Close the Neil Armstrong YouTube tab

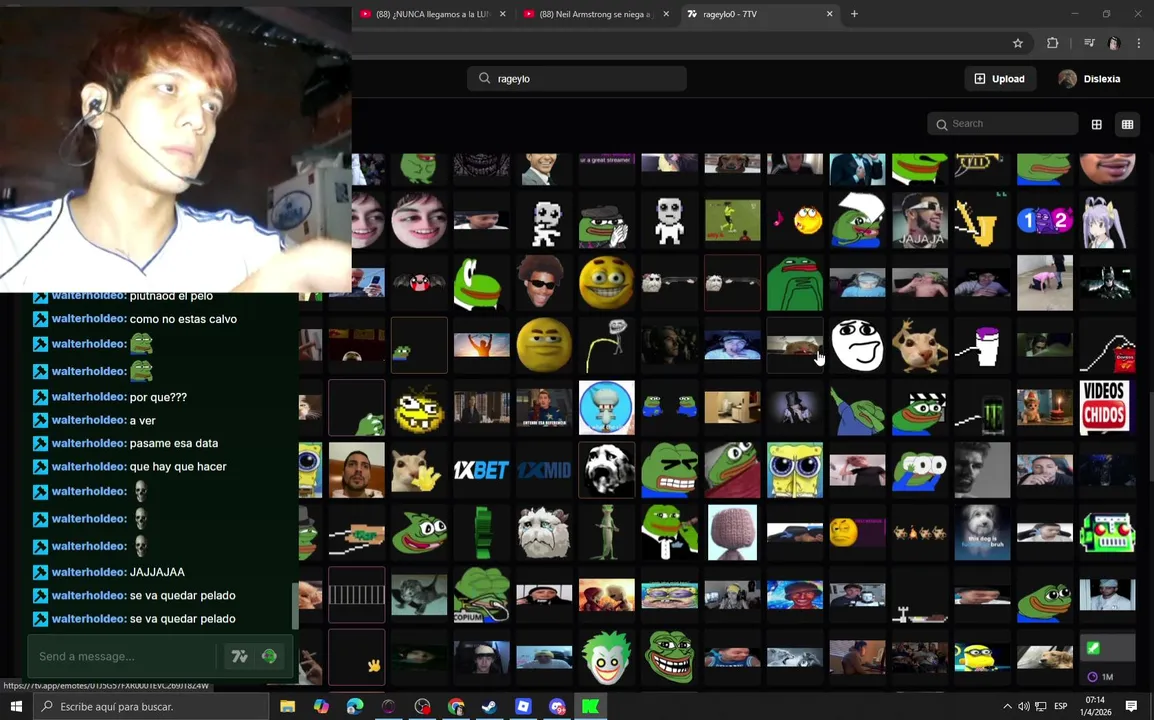pyautogui.click(x=666, y=14)
